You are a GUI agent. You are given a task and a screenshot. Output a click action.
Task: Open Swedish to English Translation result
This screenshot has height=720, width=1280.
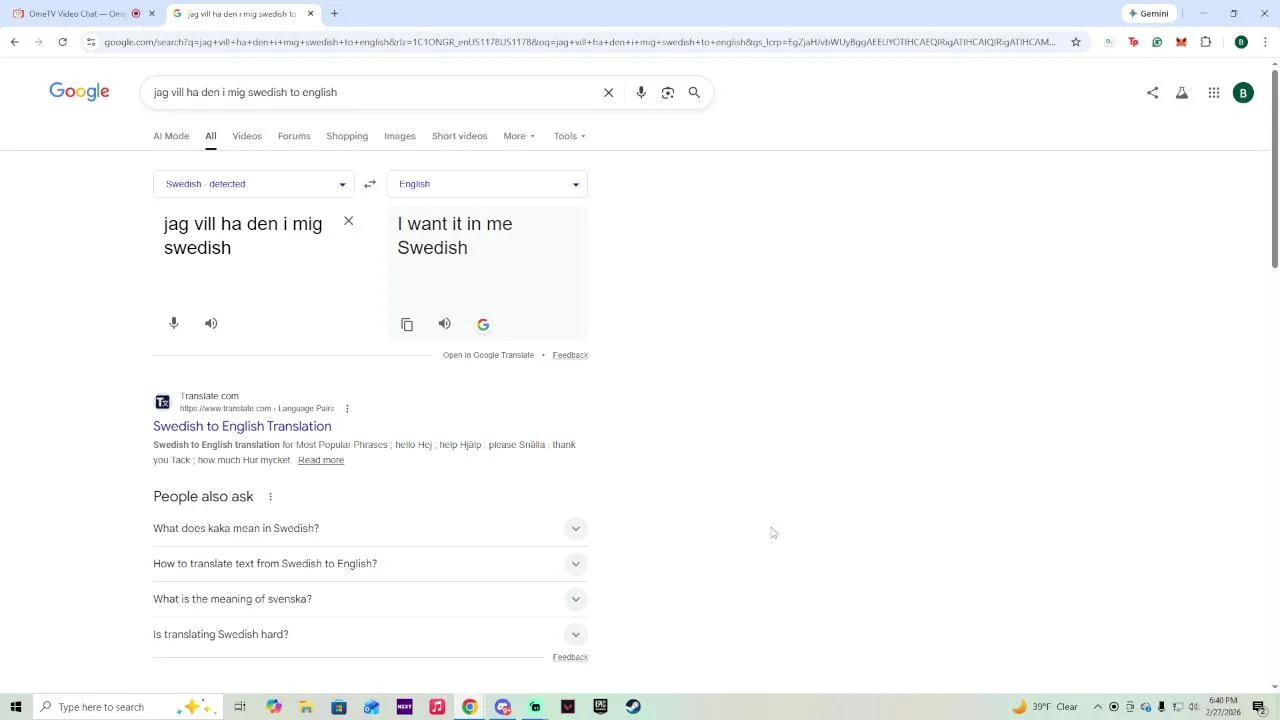(x=242, y=426)
